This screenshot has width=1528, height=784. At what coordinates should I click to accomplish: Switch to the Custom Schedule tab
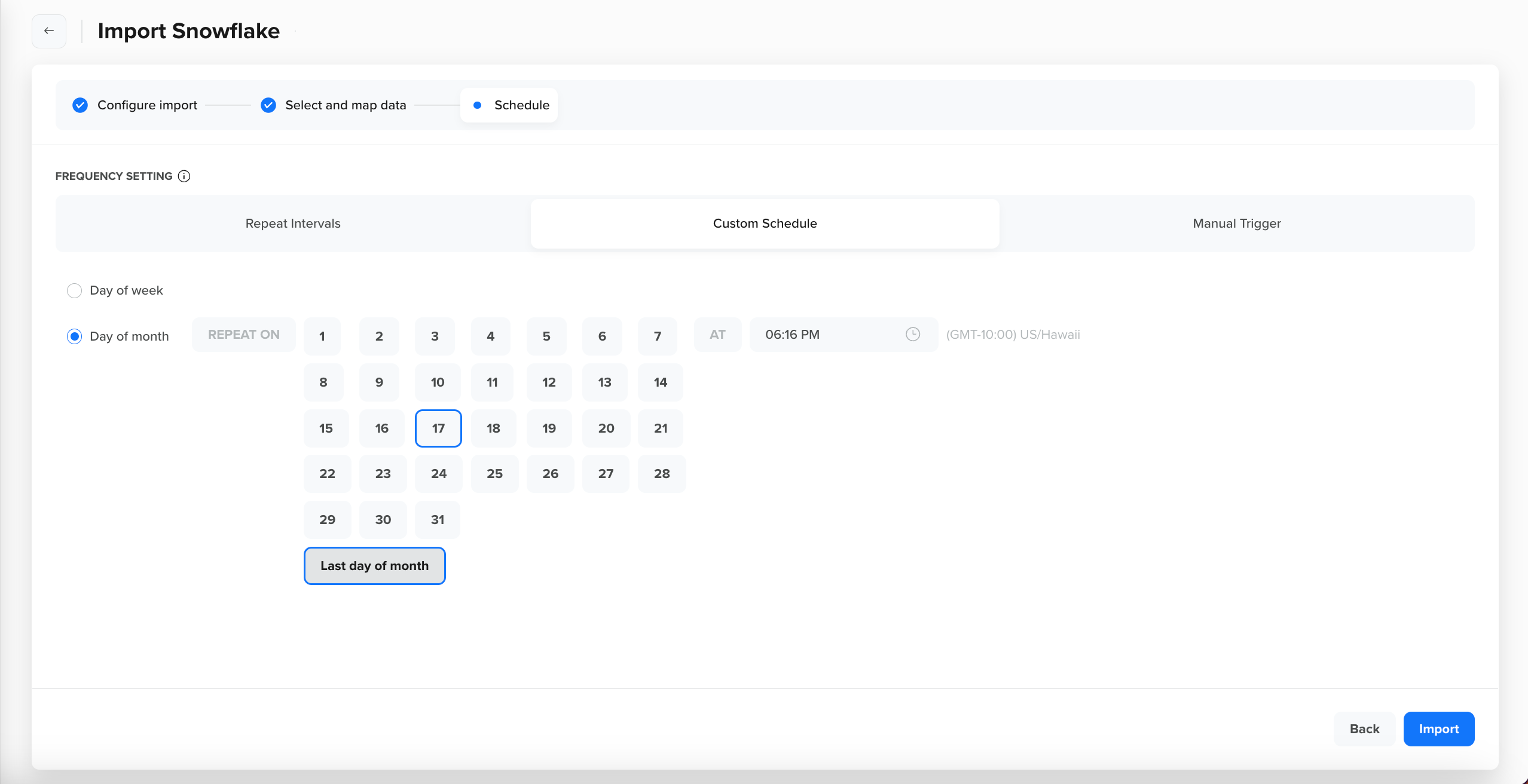(765, 223)
